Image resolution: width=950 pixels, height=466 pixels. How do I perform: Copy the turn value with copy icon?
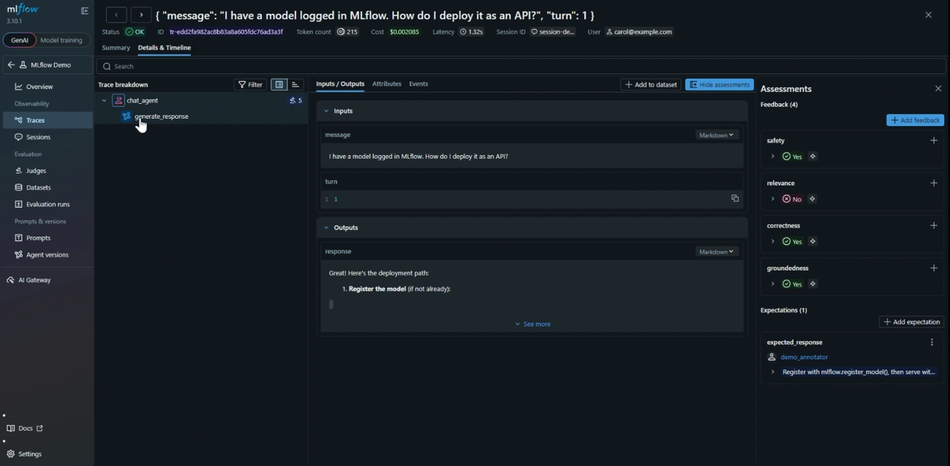tap(735, 198)
